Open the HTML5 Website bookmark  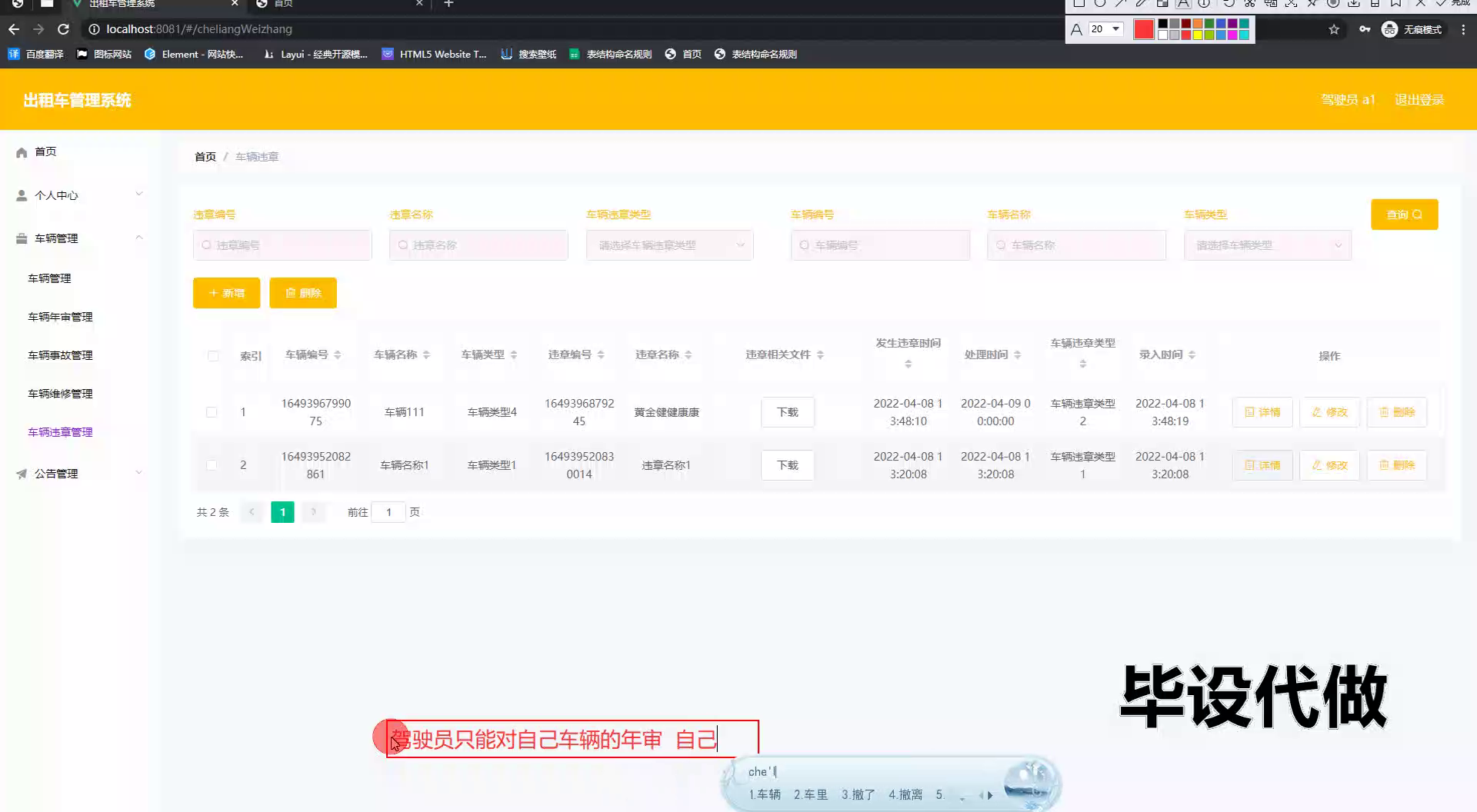click(x=435, y=54)
